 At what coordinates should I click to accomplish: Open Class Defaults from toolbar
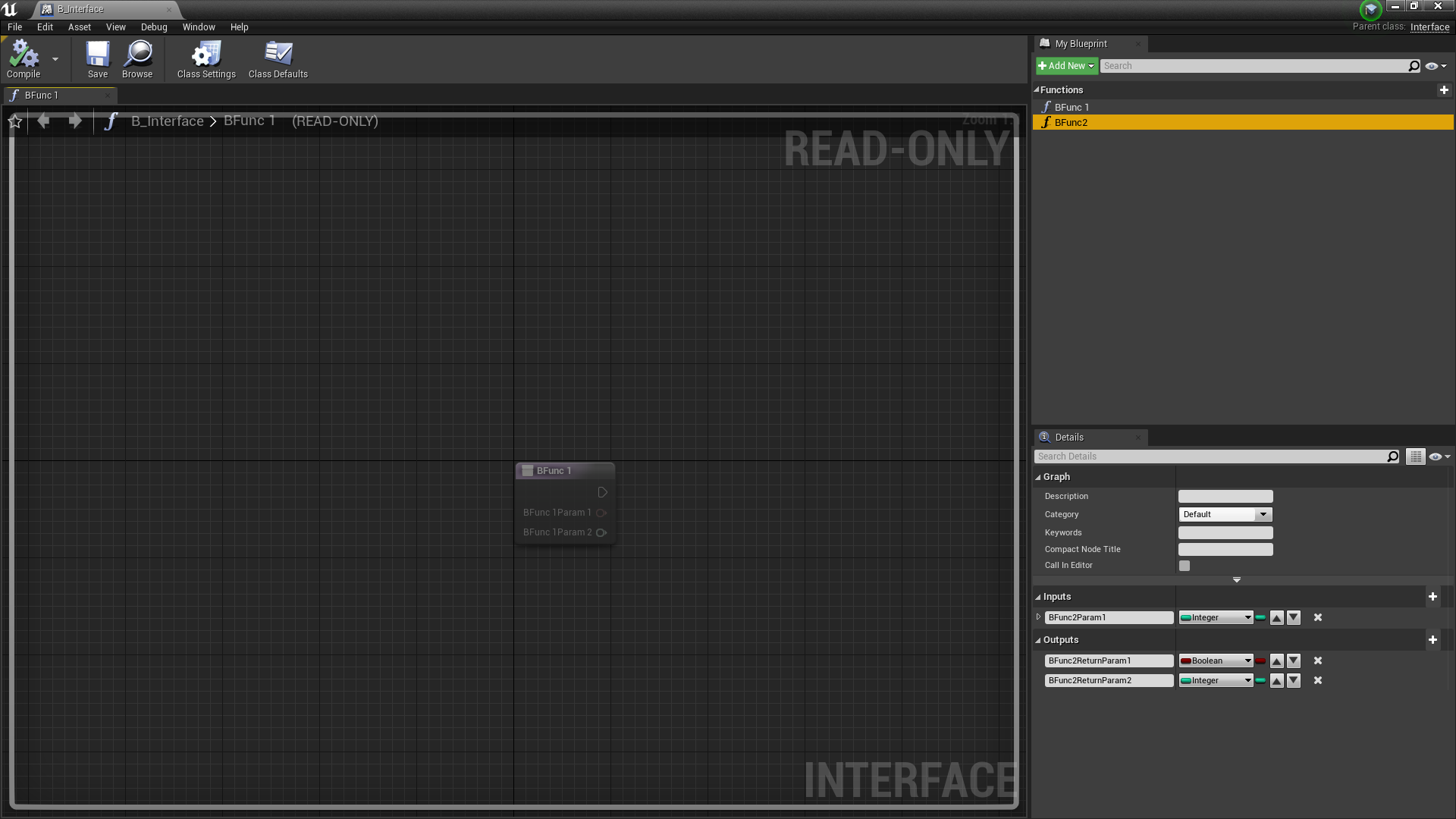(x=278, y=54)
